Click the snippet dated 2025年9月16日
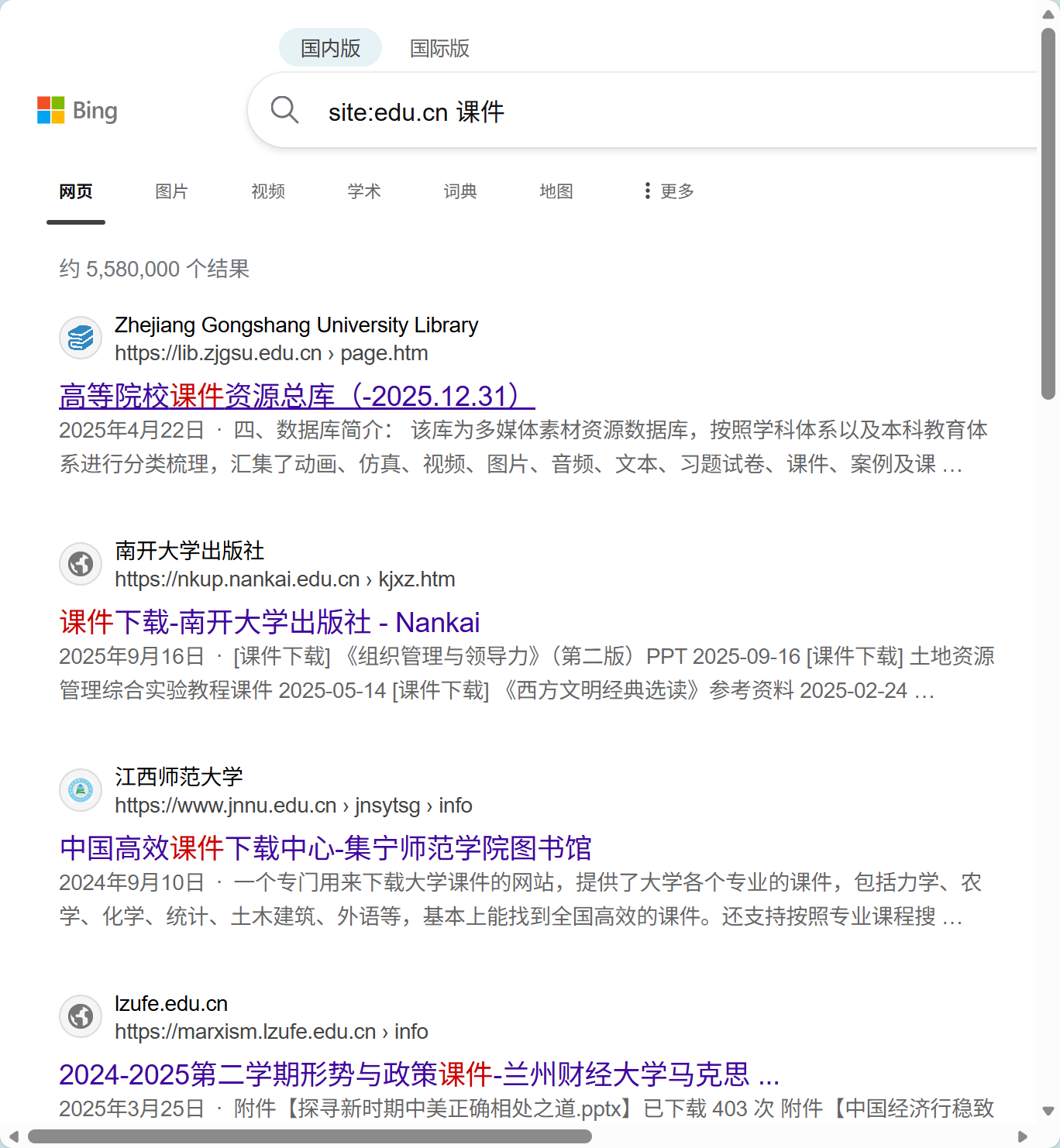 coord(527,673)
